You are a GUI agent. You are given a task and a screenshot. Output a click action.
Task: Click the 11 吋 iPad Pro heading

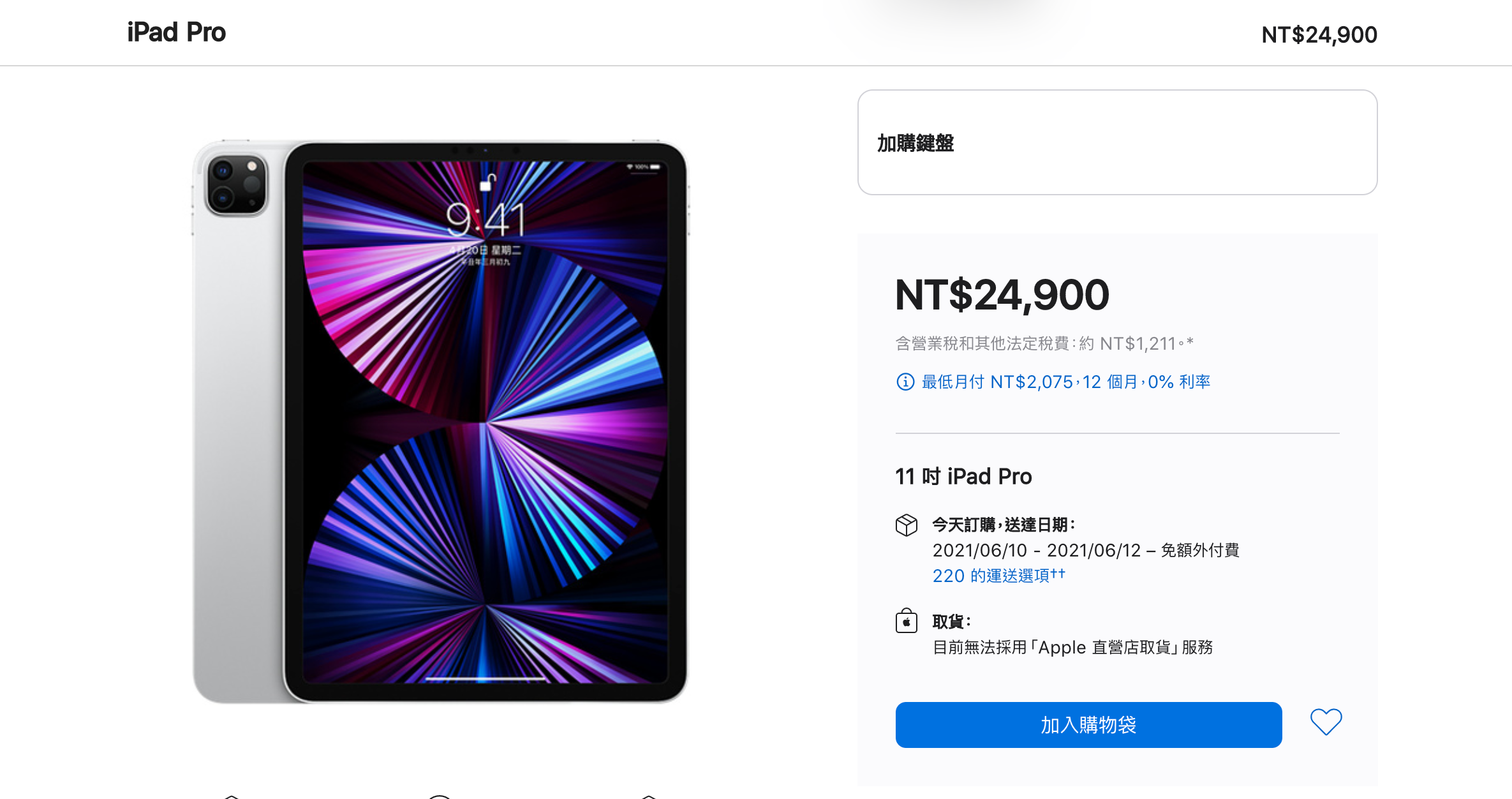coord(963,476)
